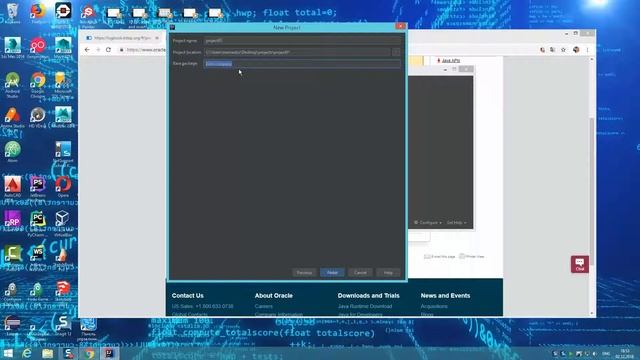
Task: Focus the Base package field
Action: coord(302,63)
